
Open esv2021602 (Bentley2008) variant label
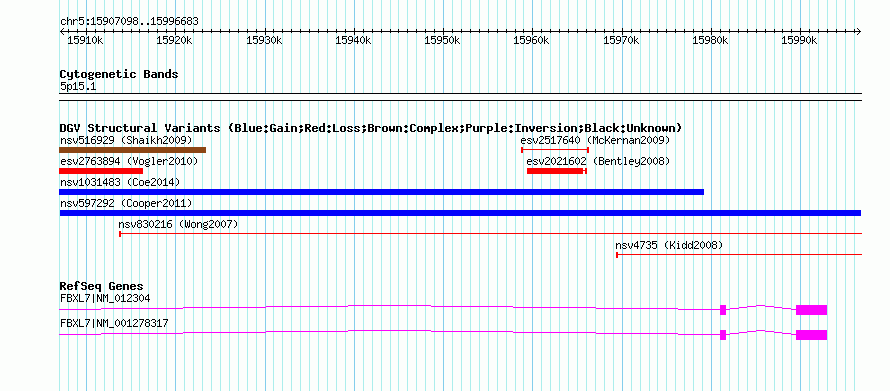point(598,161)
